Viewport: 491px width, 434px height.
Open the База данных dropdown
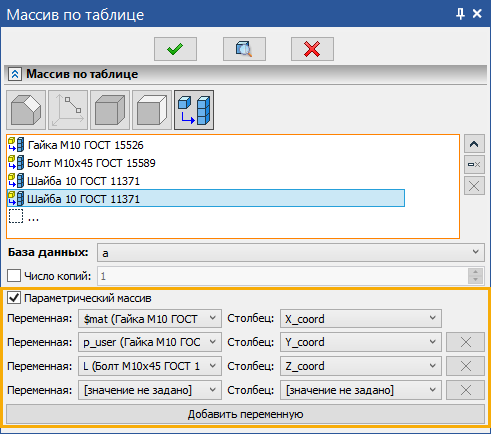coord(291,253)
